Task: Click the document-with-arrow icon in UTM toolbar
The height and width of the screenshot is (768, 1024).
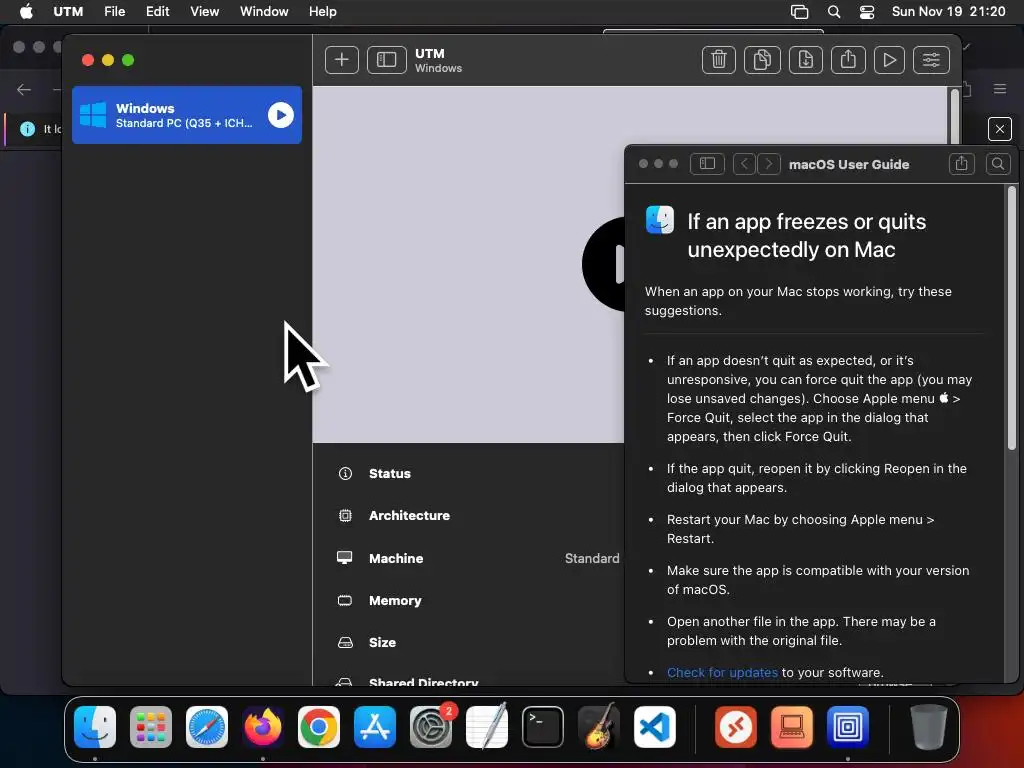Action: 805,60
